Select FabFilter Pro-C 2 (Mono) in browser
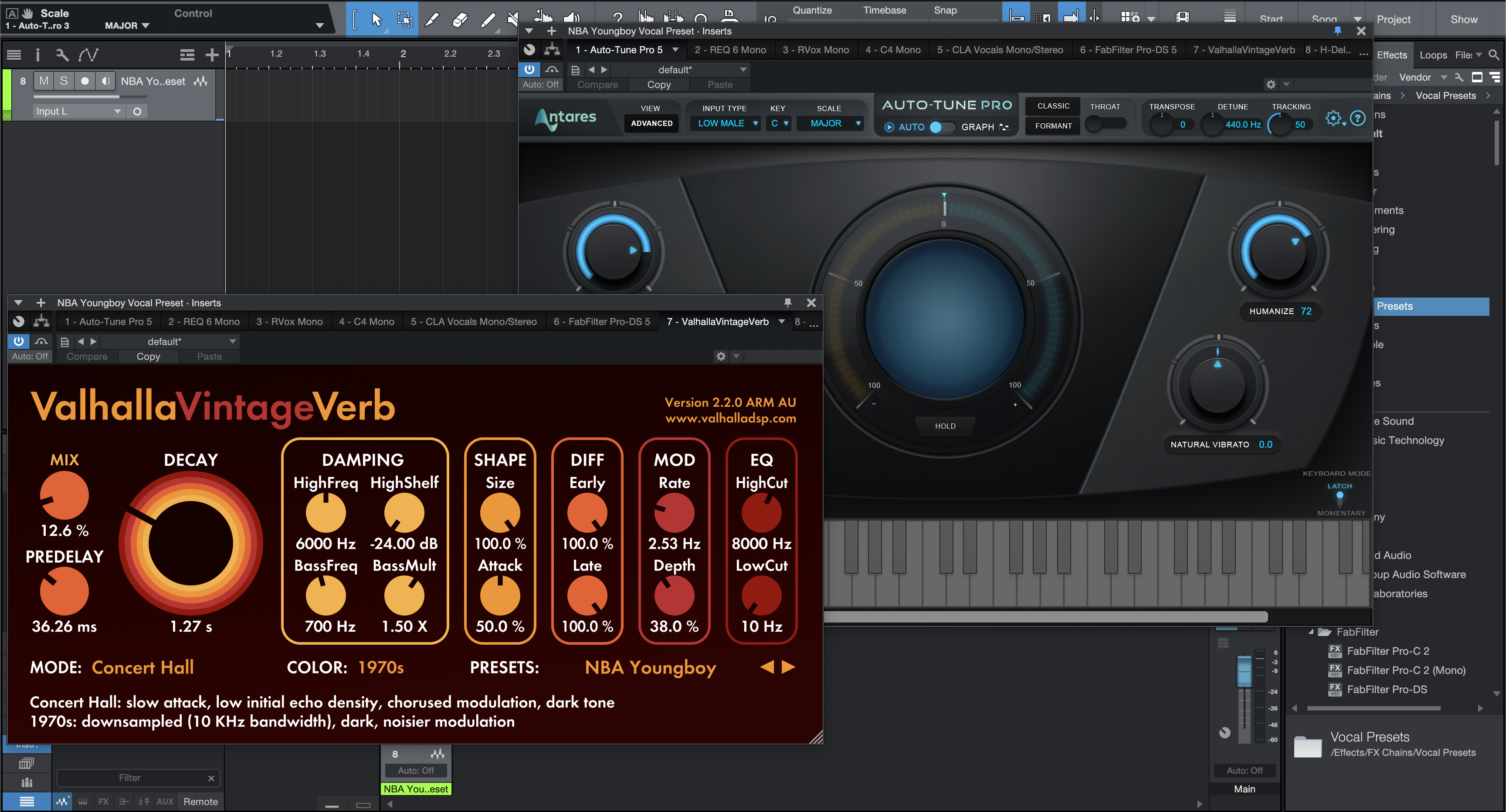The height and width of the screenshot is (812, 1506). point(1405,670)
